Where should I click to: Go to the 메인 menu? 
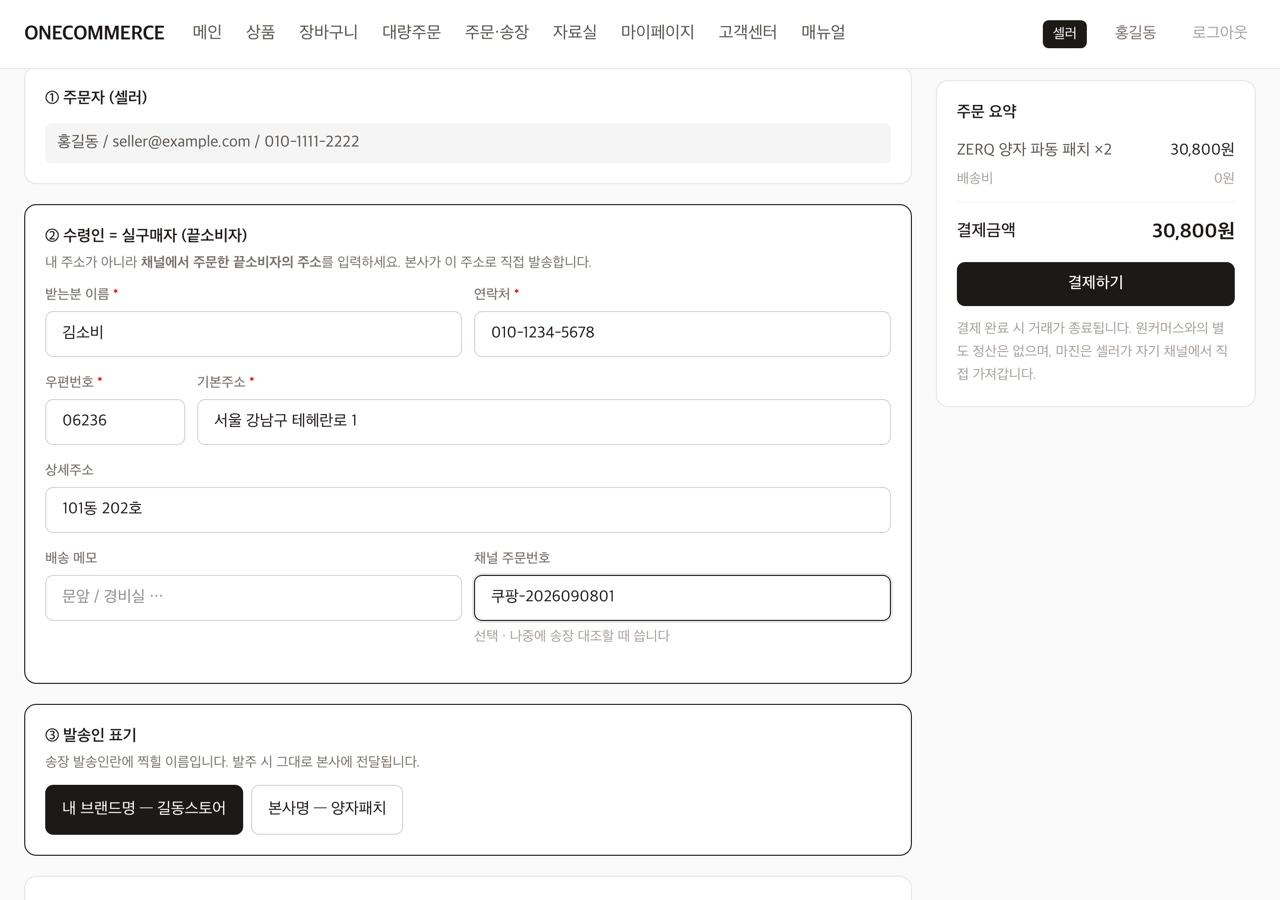coord(207,32)
